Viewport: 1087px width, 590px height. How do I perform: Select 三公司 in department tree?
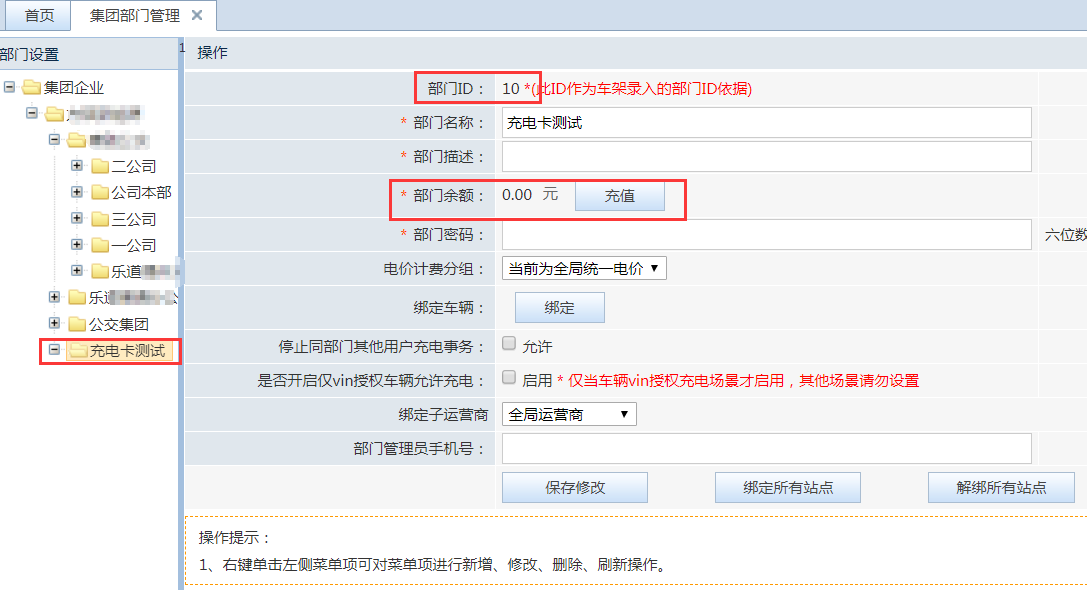134,219
